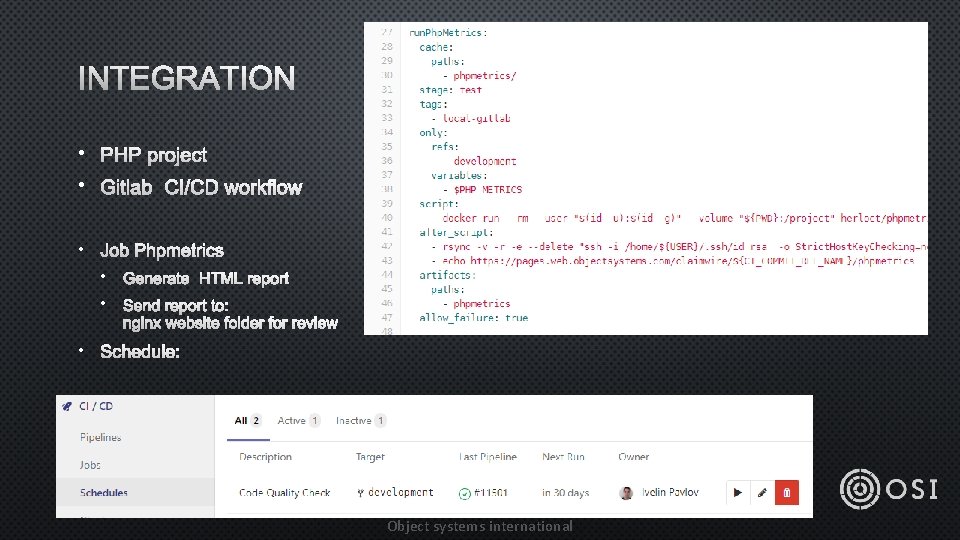Screen dimensions: 960x540
Task: Click the 'Generate HTML report' bullet
Action: [206, 279]
